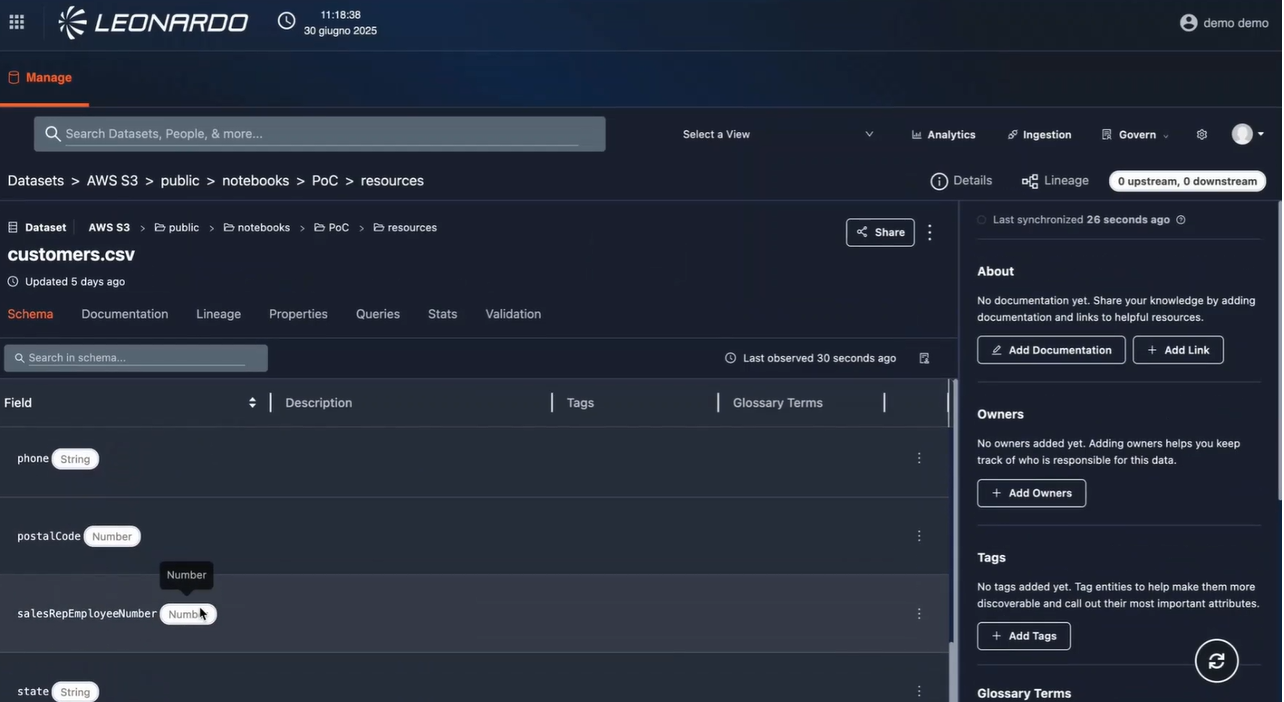
Task: Open row options for postalCode field
Action: tap(919, 536)
